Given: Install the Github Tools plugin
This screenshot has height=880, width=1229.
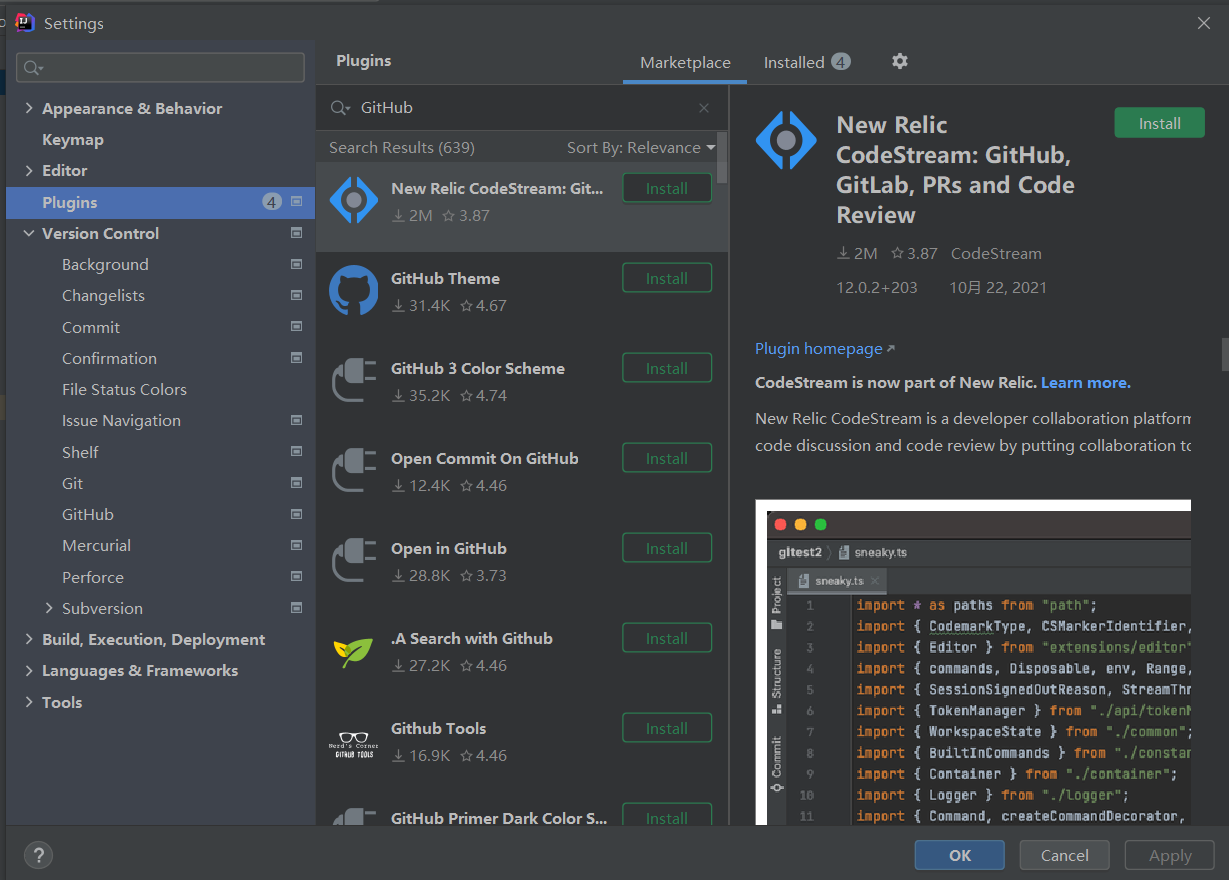Looking at the screenshot, I should tap(667, 728).
